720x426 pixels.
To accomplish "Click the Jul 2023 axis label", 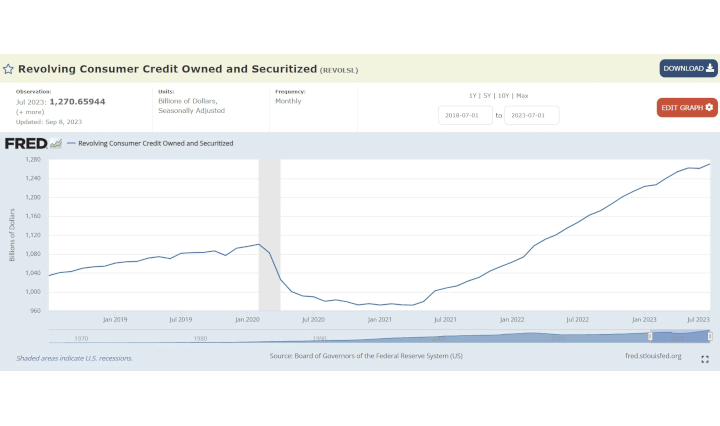I will pyautogui.click(x=698, y=320).
